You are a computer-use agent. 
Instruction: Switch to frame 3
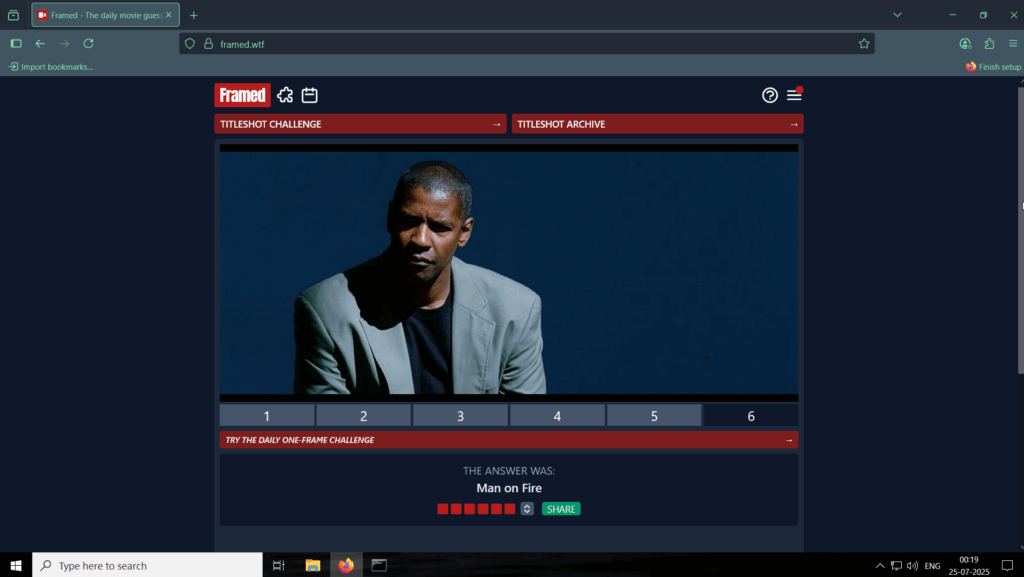click(x=460, y=416)
